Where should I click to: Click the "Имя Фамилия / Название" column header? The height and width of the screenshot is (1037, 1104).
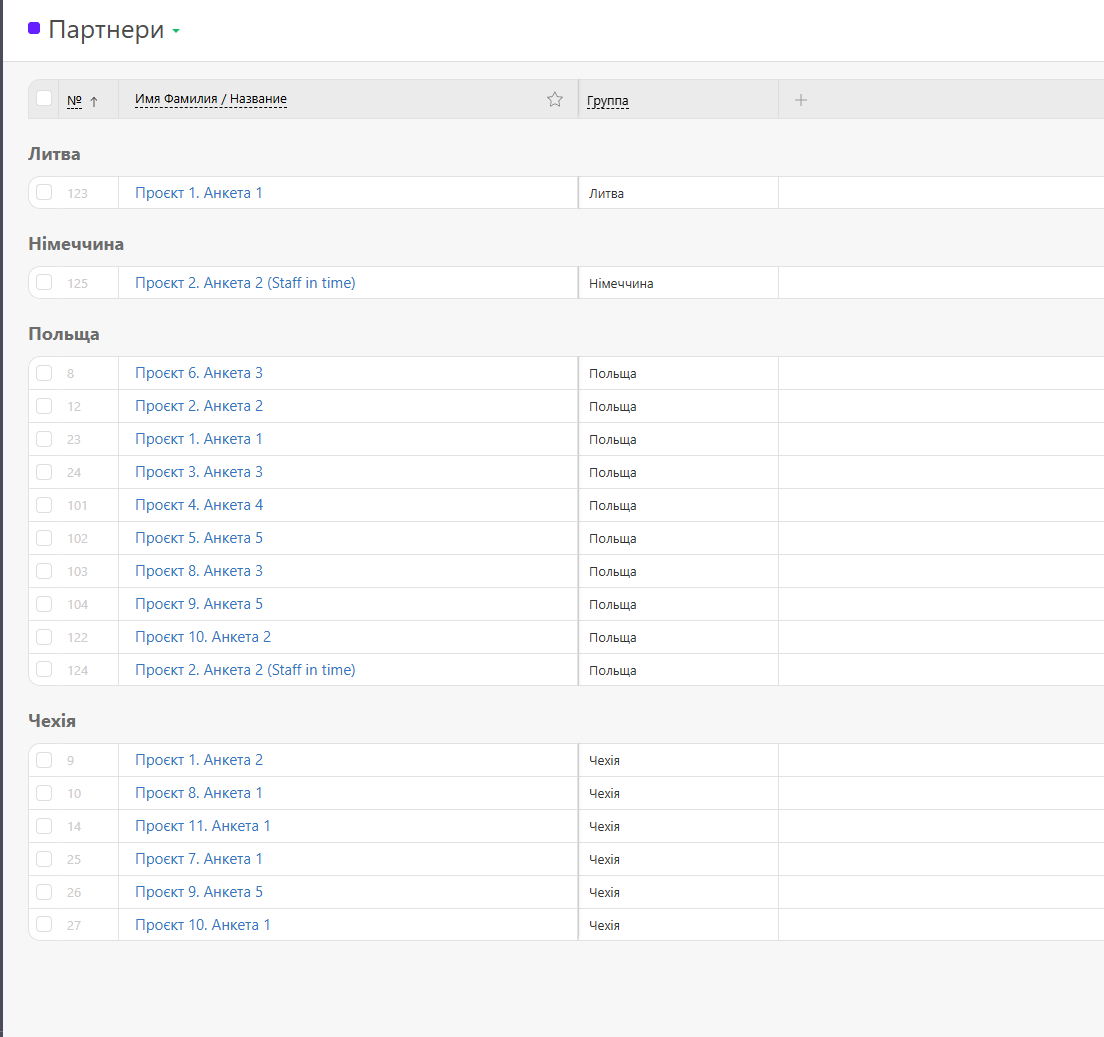point(211,100)
